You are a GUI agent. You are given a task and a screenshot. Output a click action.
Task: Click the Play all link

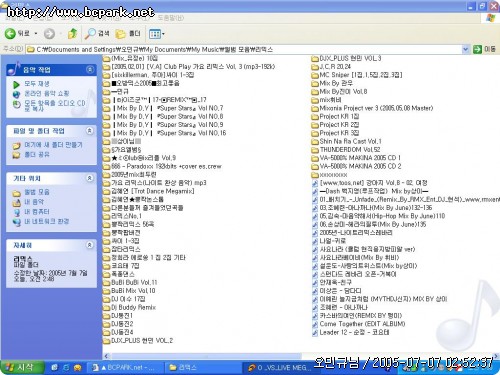pos(37,84)
